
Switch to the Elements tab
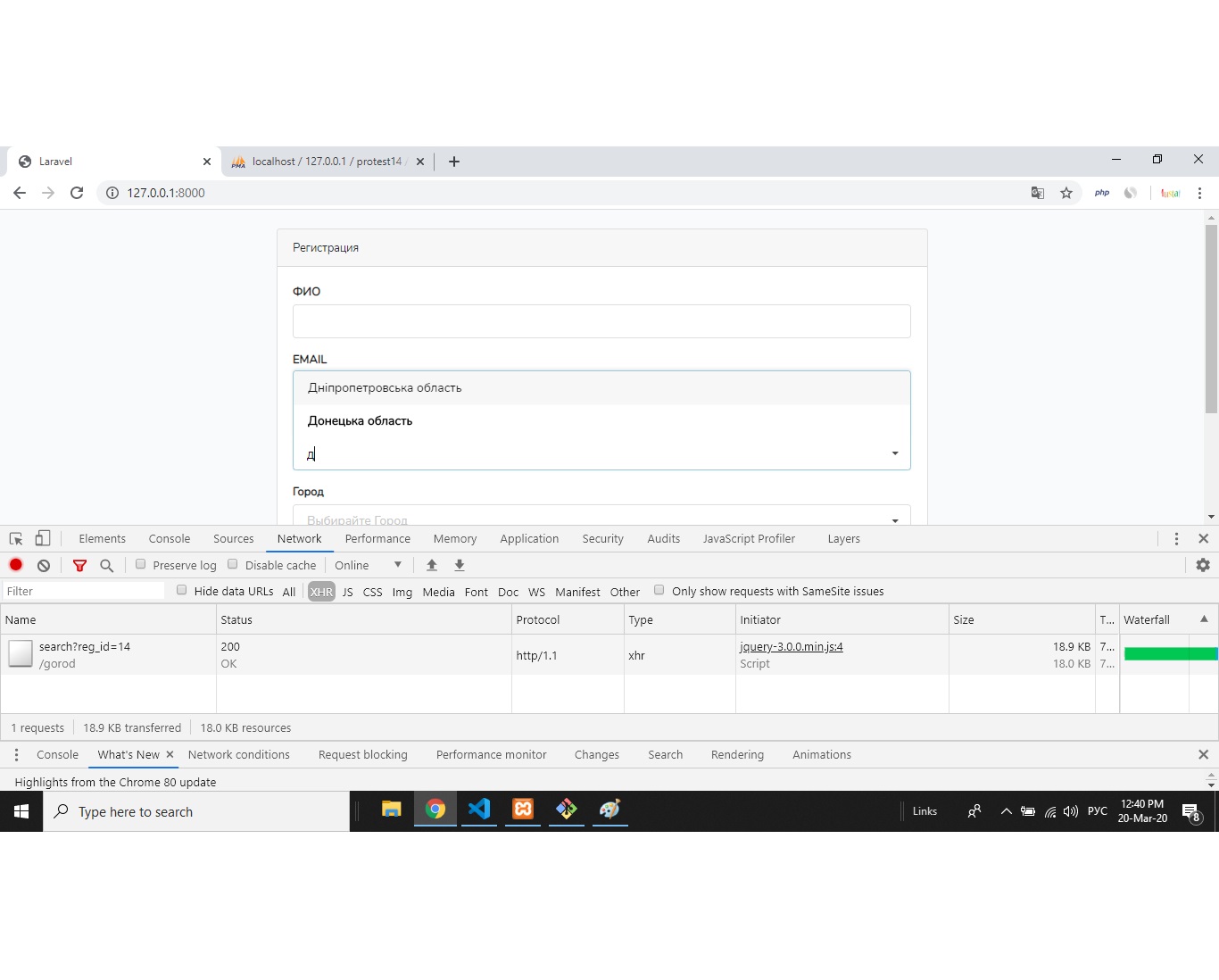coord(102,539)
